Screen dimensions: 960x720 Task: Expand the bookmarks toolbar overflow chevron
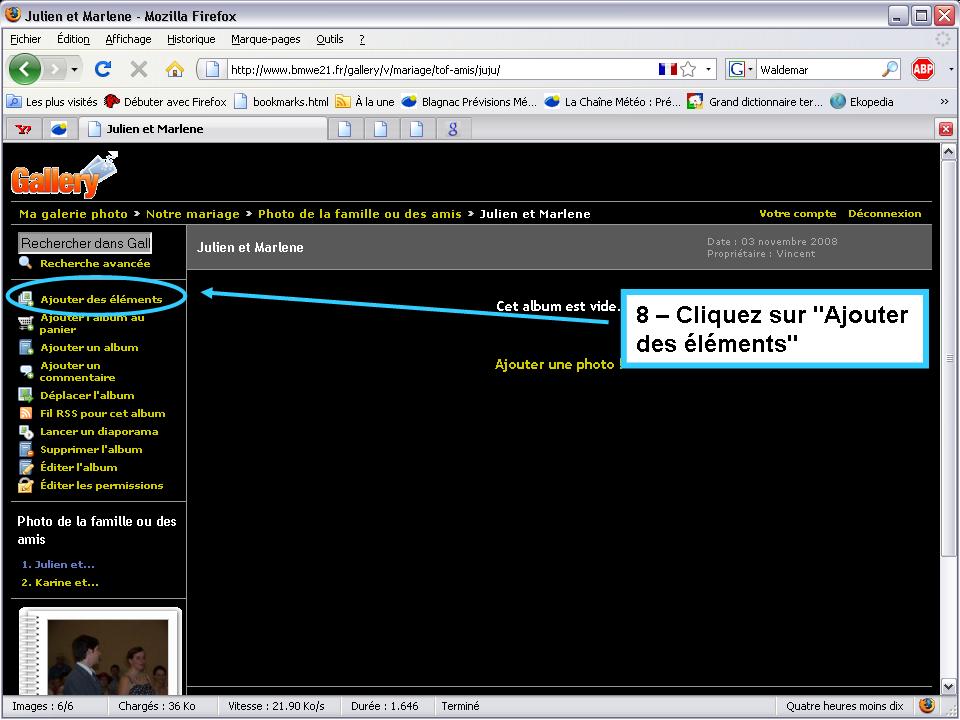pos(944,101)
